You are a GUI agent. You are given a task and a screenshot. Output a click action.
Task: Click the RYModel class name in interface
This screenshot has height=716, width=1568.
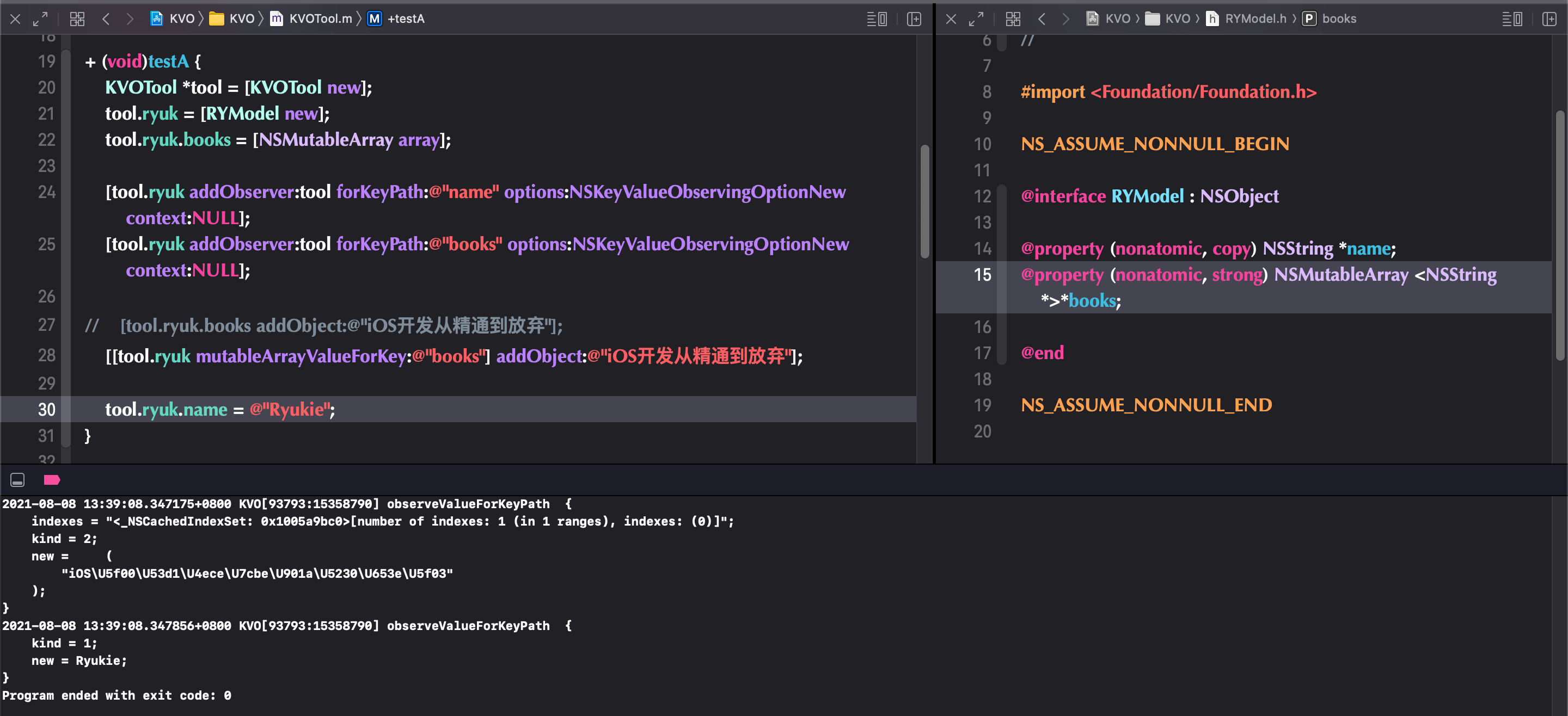(1147, 196)
